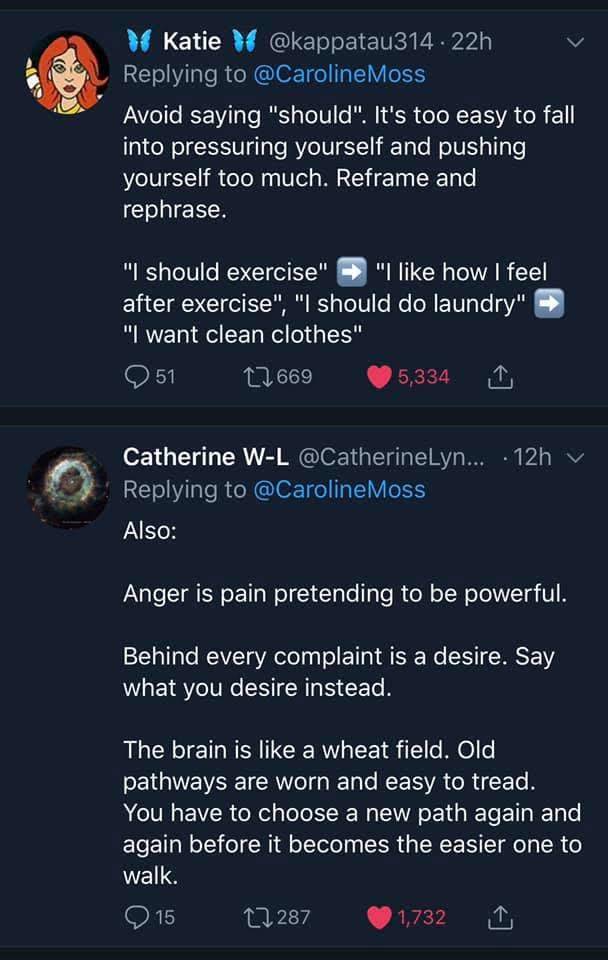Image resolution: width=608 pixels, height=960 pixels.
Task: Open tweet text starting "Anger is pain"
Action: click(x=345, y=593)
